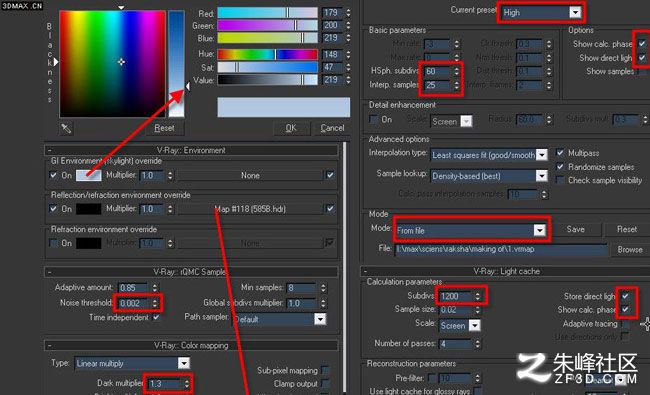Open Color mapping Type Linear multiply dropdown
650x395 pixels.
click(132, 363)
